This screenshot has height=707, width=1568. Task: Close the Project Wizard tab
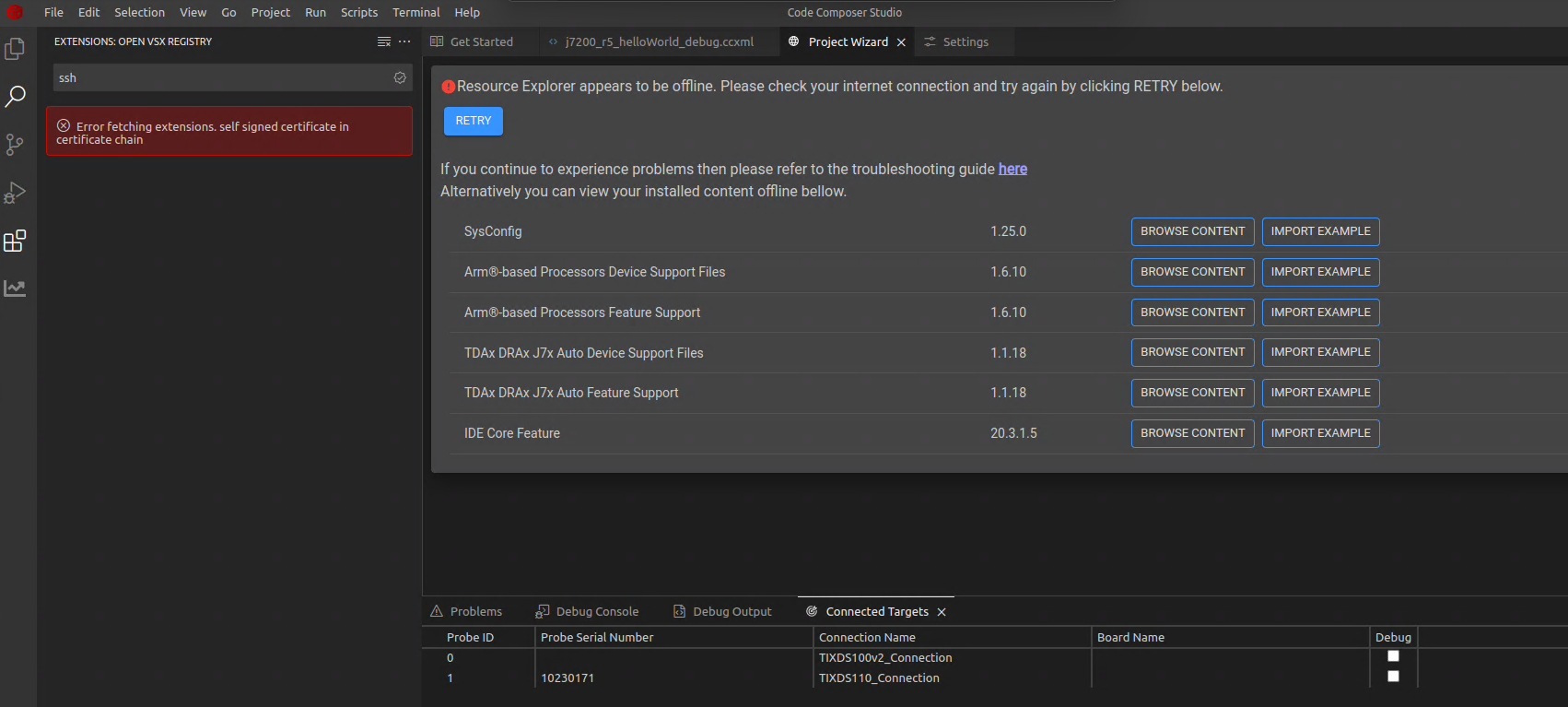901,42
